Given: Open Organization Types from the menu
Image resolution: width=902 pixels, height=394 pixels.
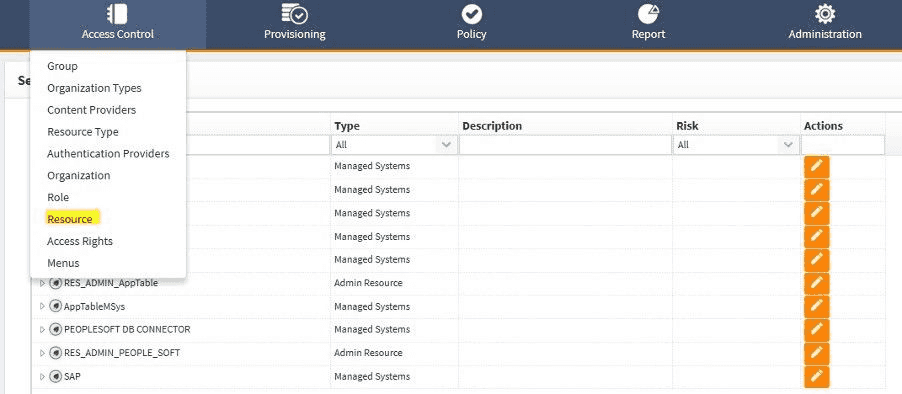Looking at the screenshot, I should (x=94, y=88).
